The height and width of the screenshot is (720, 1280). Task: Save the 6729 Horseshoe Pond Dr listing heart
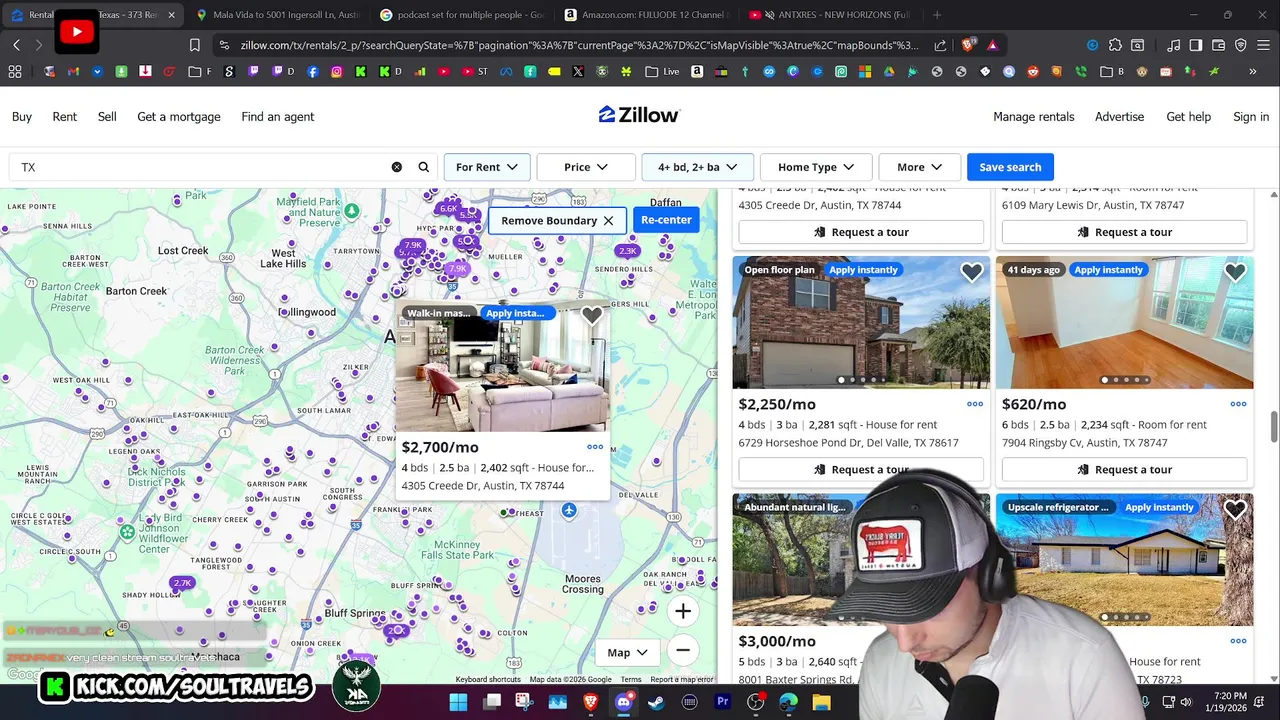pos(972,272)
